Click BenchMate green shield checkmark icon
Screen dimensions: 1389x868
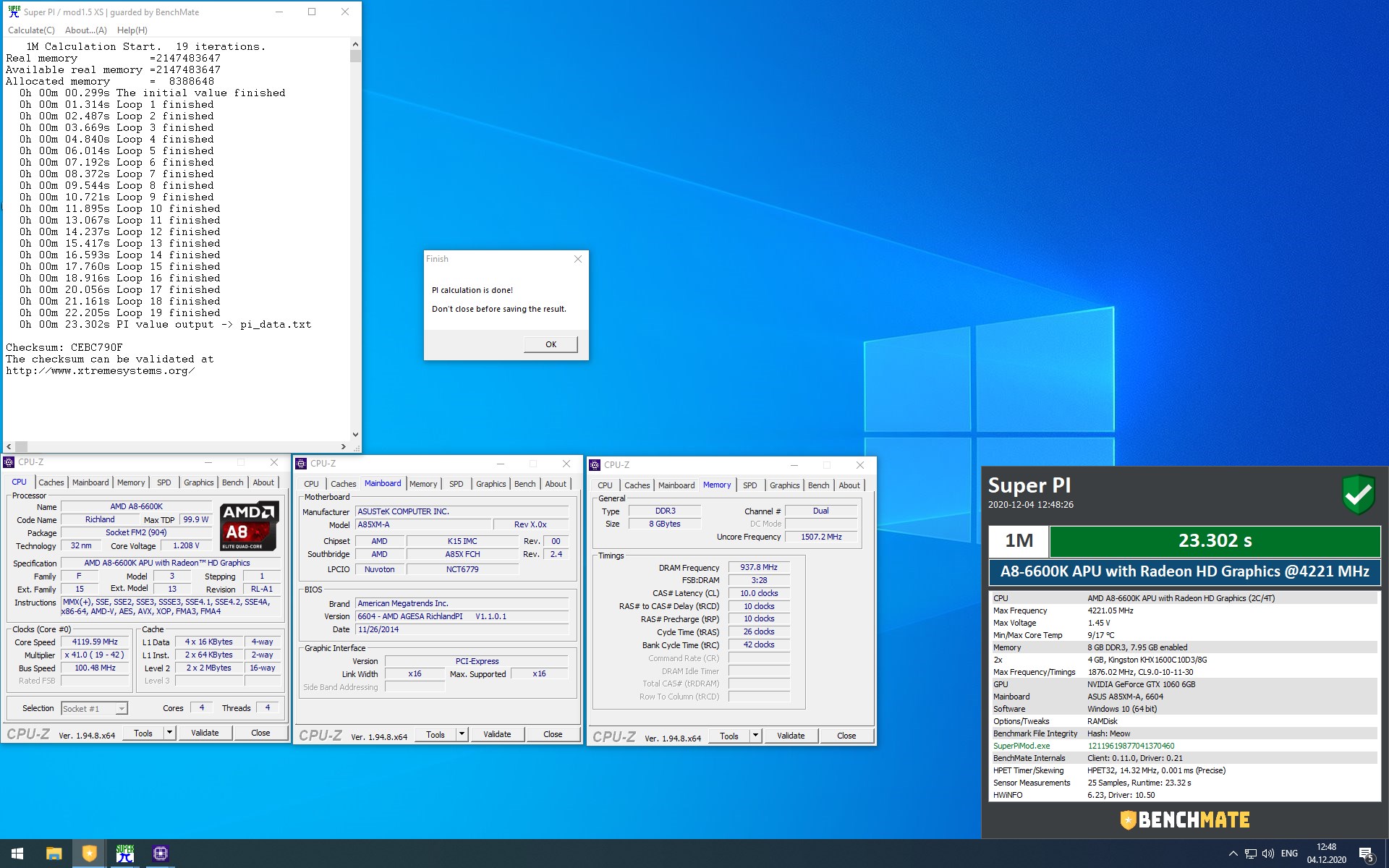point(1358,495)
